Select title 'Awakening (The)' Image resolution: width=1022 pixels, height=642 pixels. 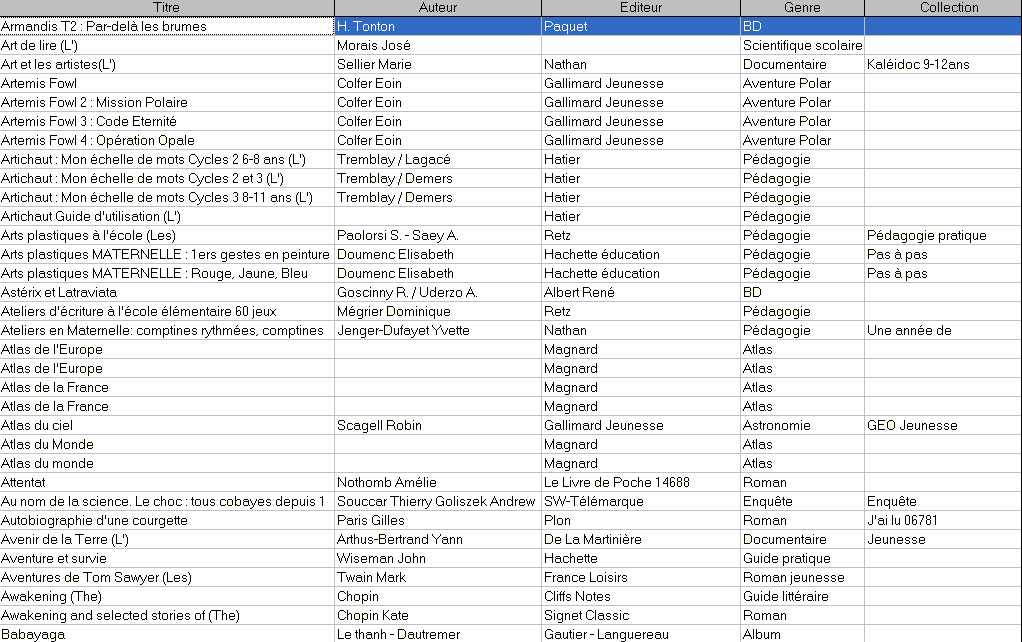51,596
